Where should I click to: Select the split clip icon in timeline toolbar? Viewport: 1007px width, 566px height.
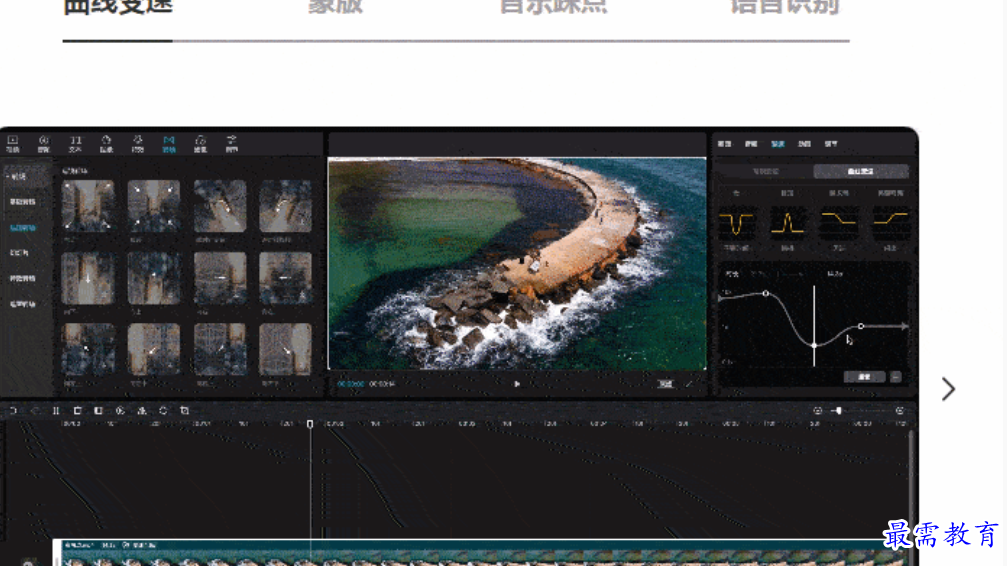pyautogui.click(x=56, y=411)
